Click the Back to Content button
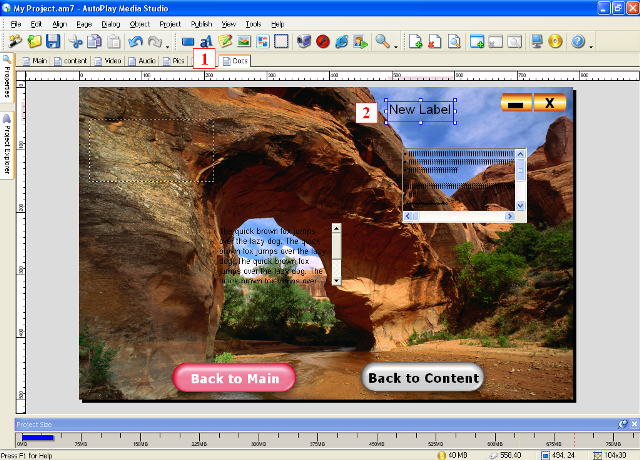 [422, 378]
